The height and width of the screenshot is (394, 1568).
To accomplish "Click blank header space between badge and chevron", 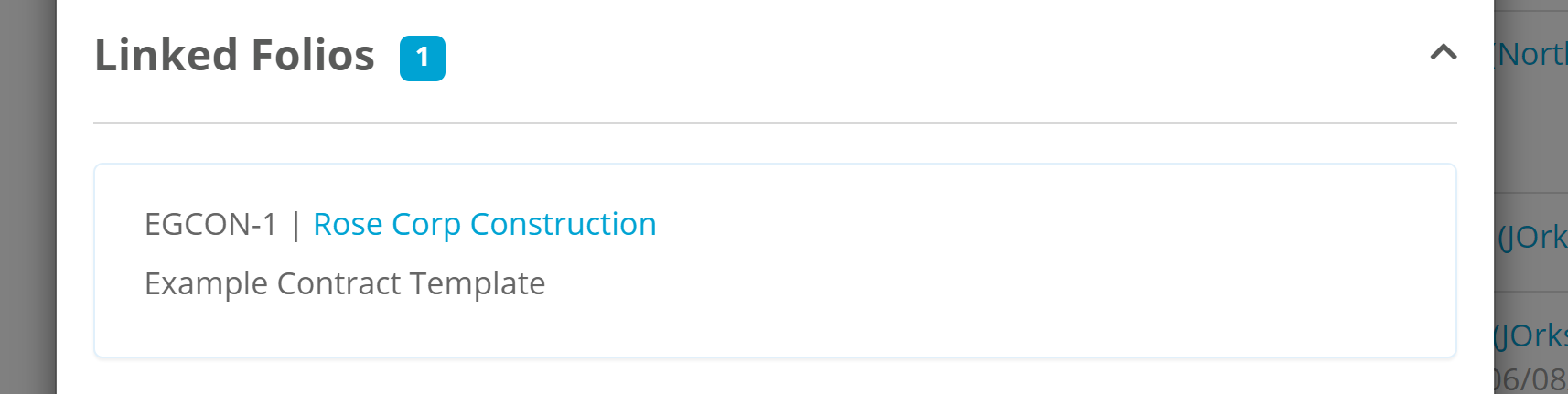I will pos(915,56).
